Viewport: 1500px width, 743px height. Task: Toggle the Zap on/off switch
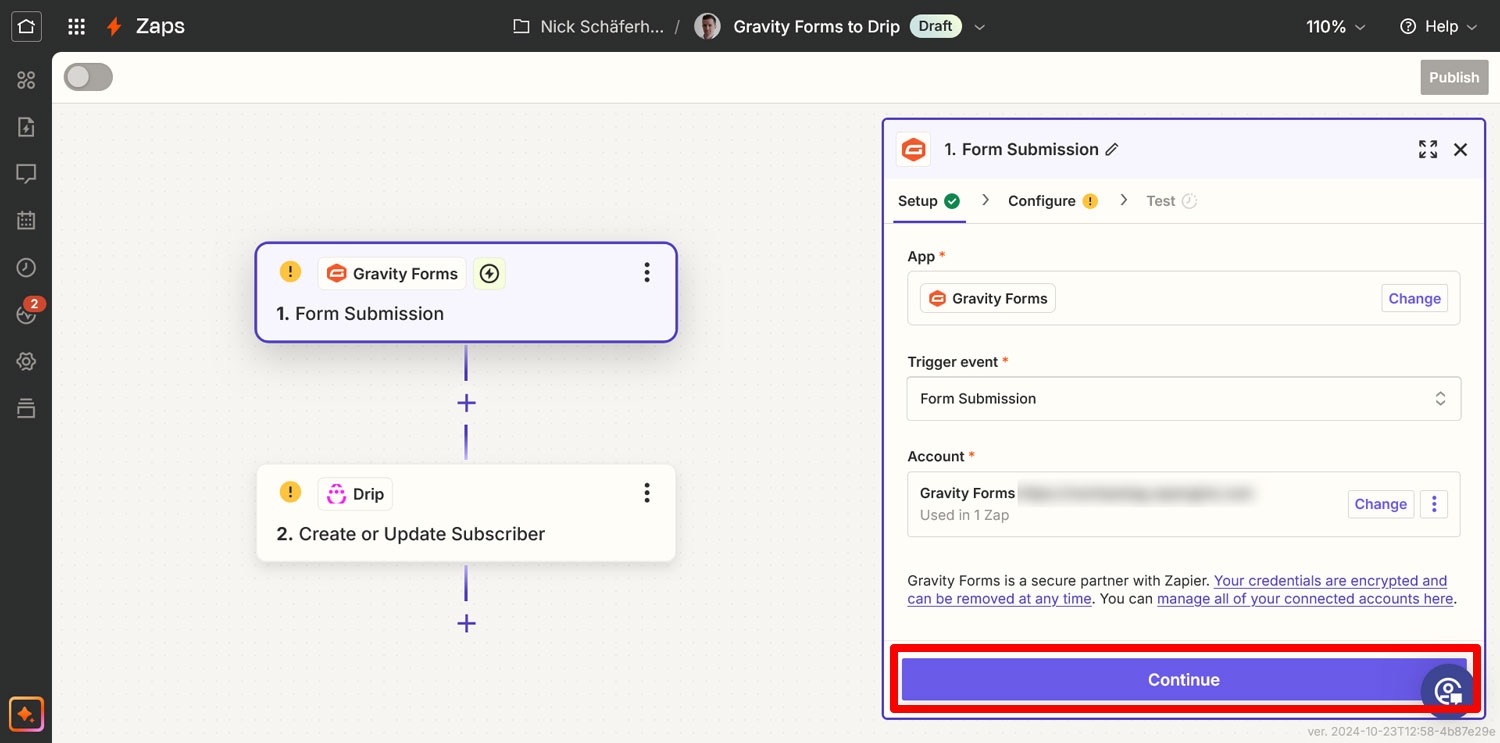pos(88,77)
